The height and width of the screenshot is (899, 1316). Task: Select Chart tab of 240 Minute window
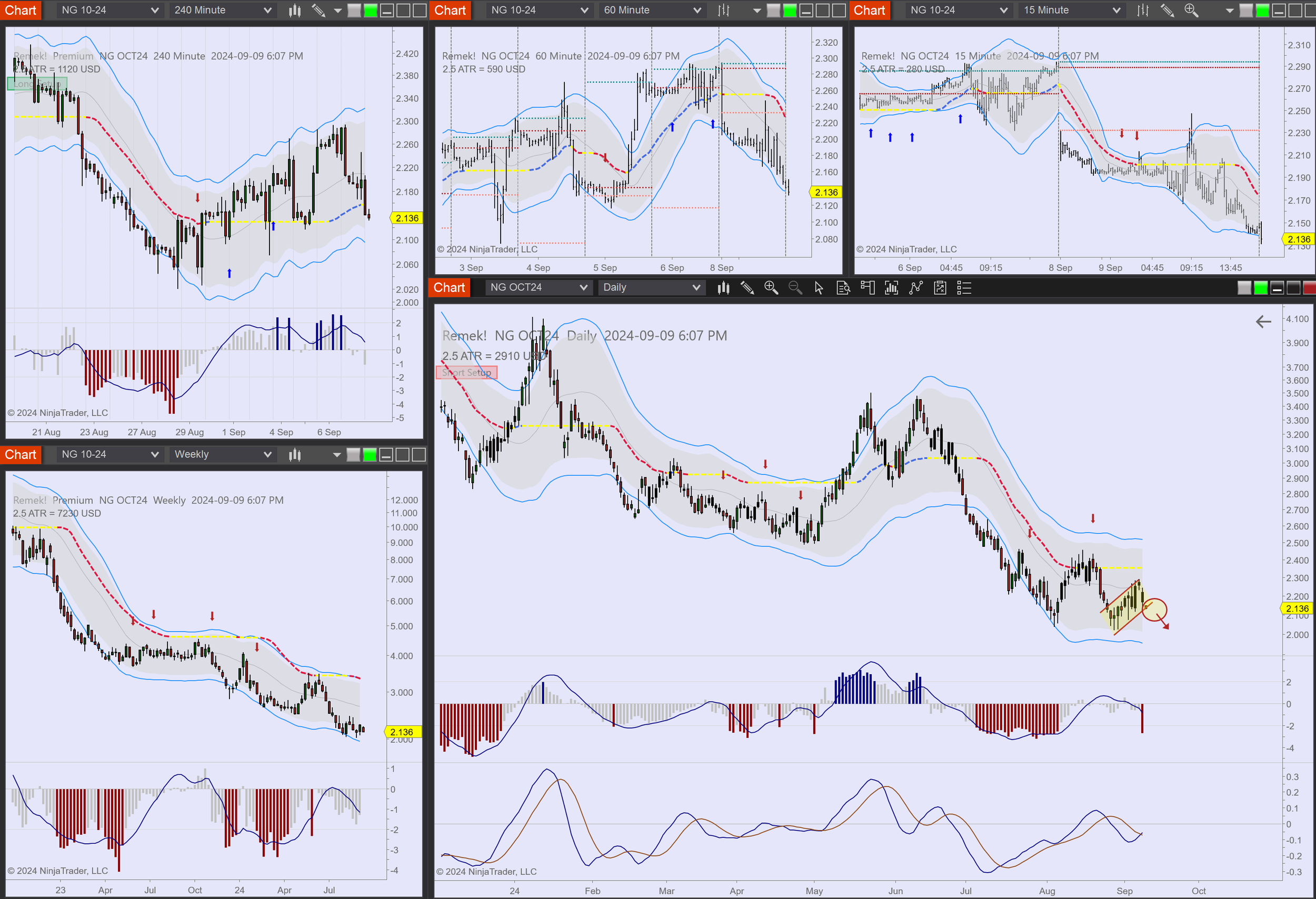point(21,10)
